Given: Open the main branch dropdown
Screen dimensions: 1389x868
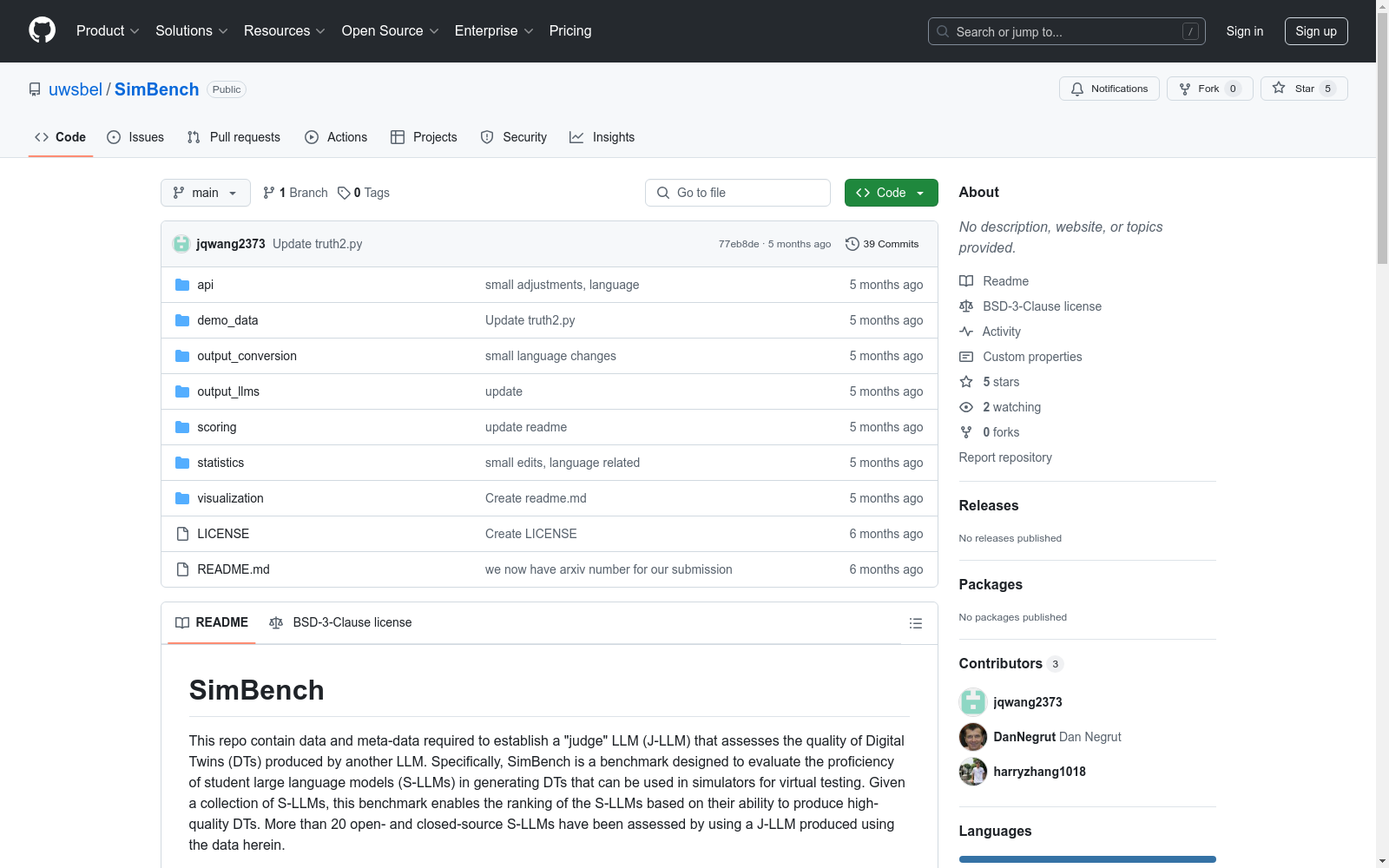Looking at the screenshot, I should click(206, 193).
